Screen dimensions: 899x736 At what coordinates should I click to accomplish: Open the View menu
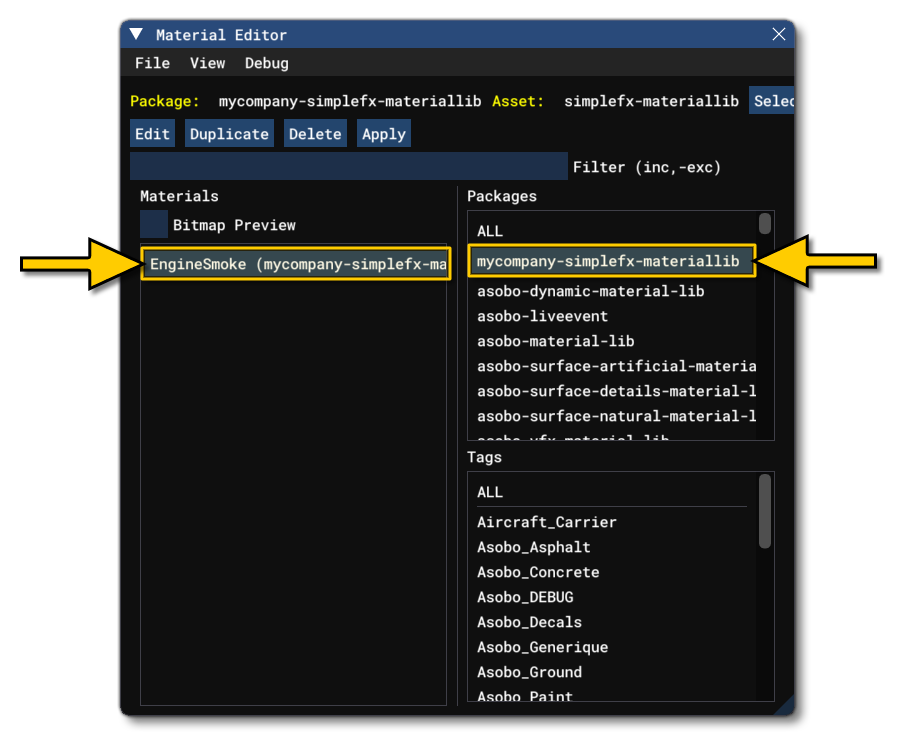click(x=207, y=63)
